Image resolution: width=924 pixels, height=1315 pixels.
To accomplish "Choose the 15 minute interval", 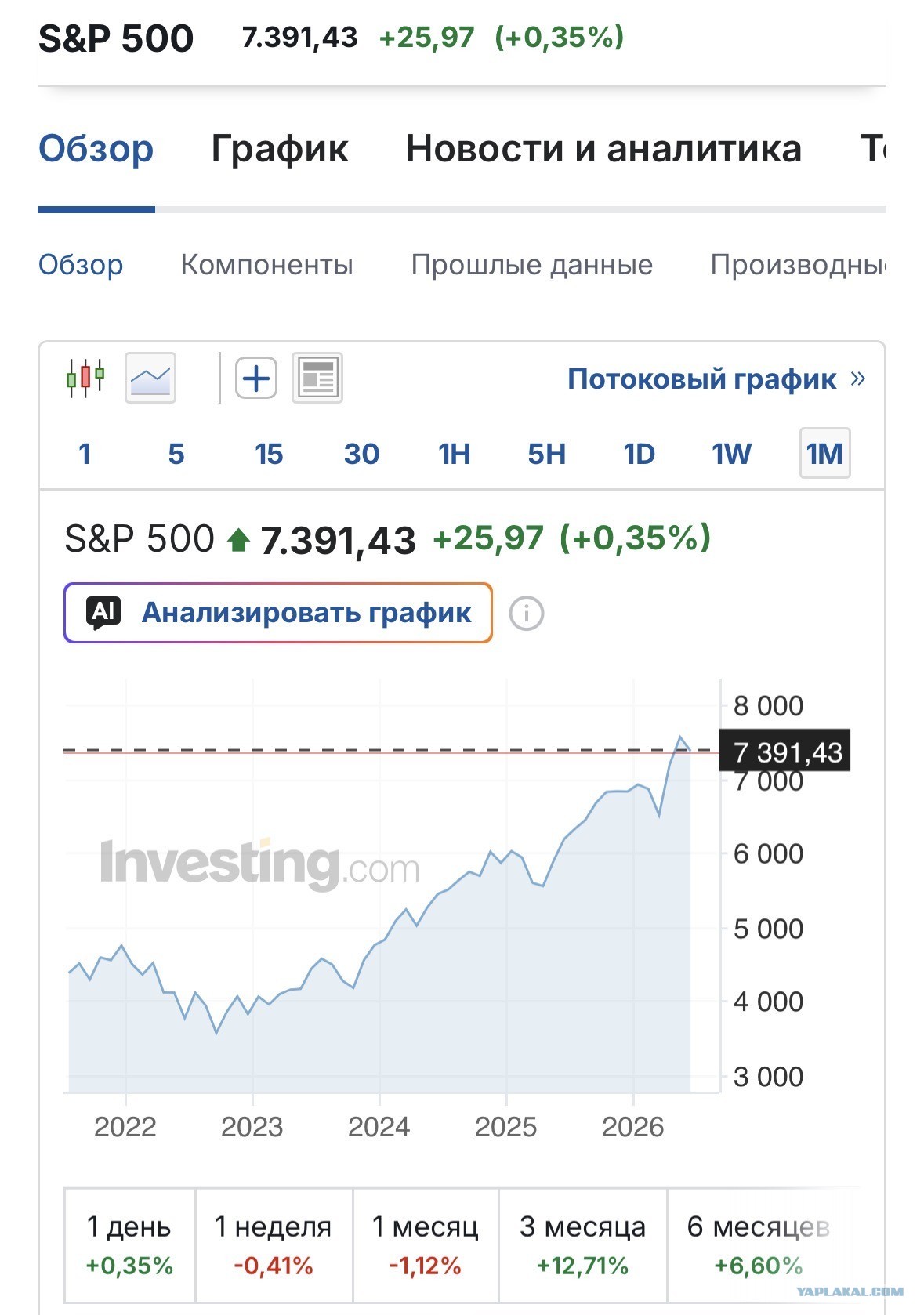I will click(x=269, y=454).
